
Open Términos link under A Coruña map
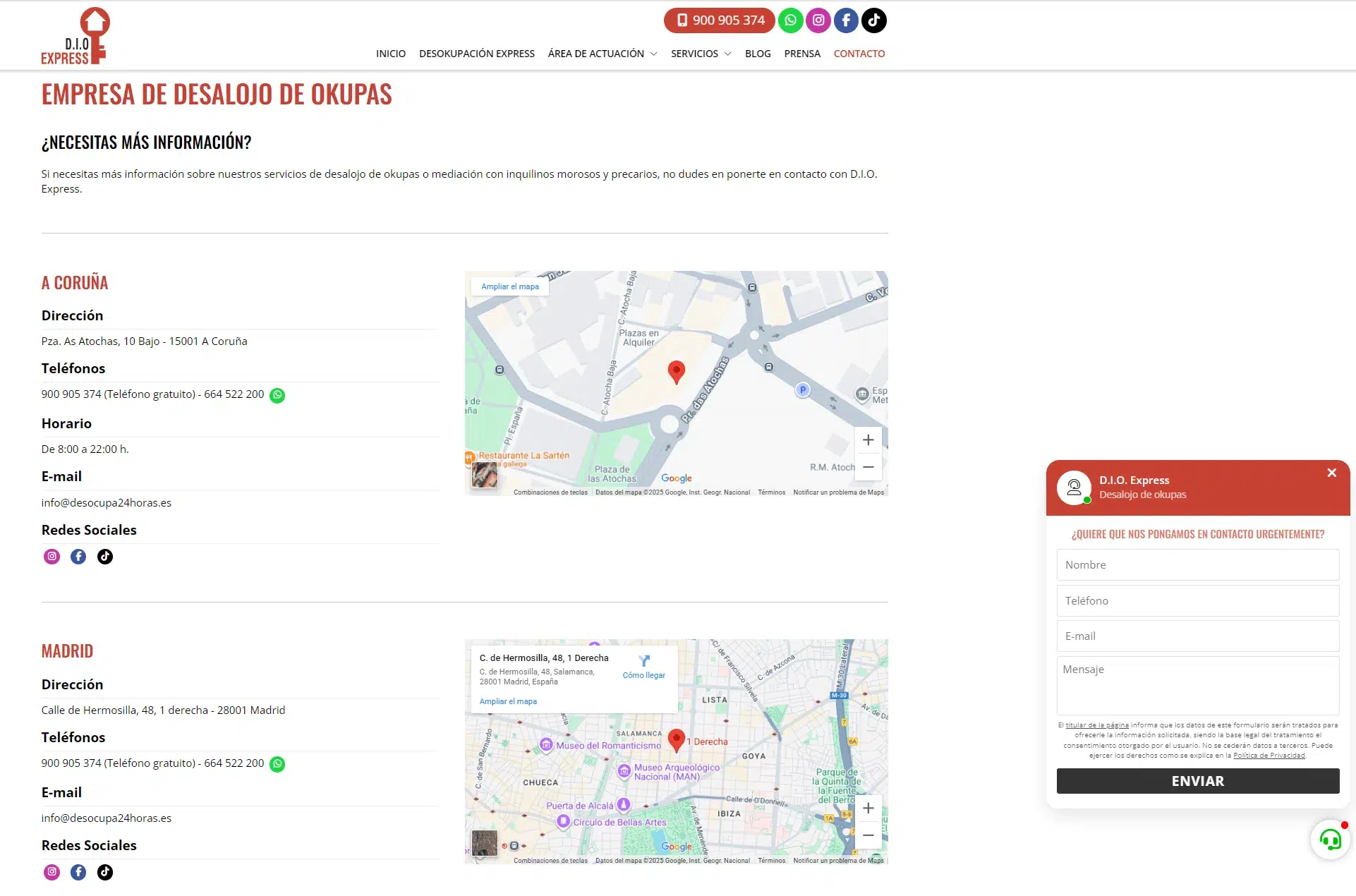[x=772, y=492]
